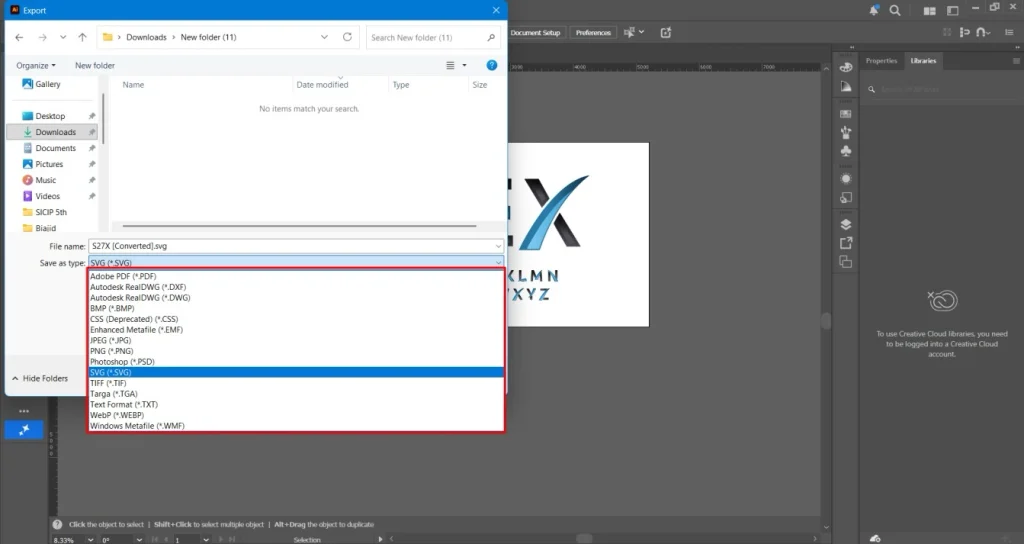This screenshot has width=1024, height=544.
Task: Choose Photoshop (*.PSD) format
Action: [x=296, y=362]
